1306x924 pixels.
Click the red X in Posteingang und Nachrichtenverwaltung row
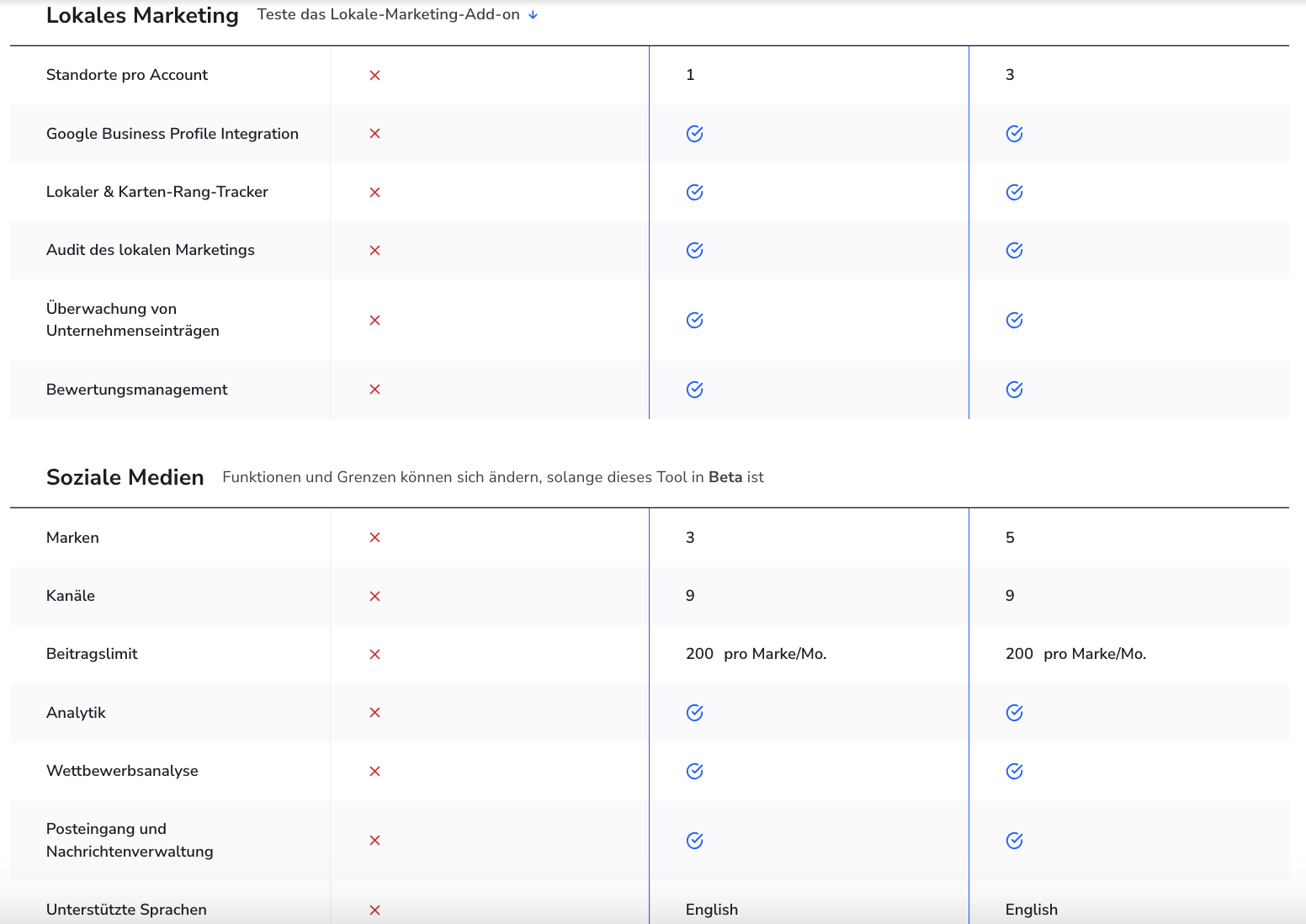pyautogui.click(x=375, y=841)
